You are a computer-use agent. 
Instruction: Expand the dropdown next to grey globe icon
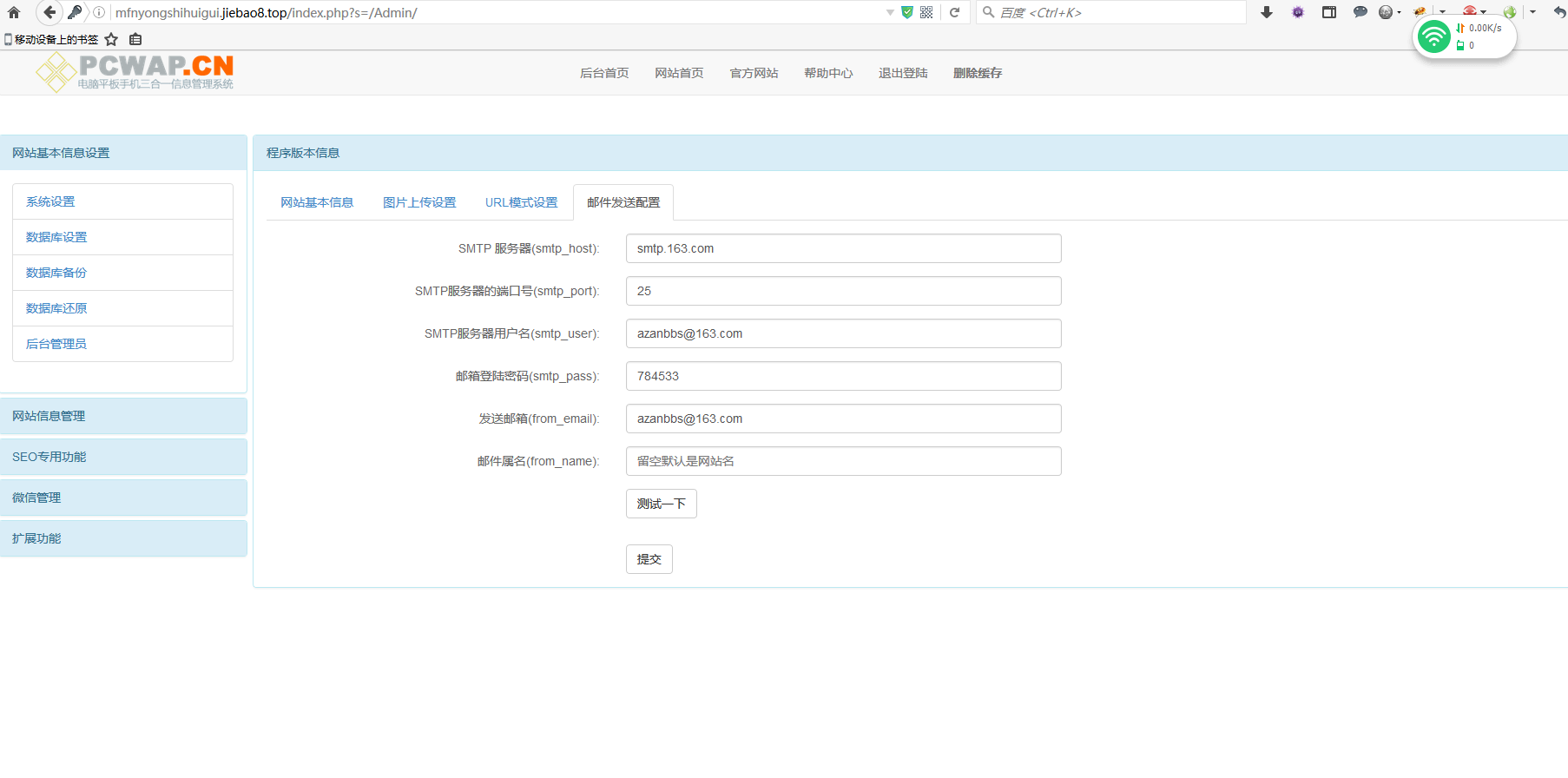tap(1399, 12)
